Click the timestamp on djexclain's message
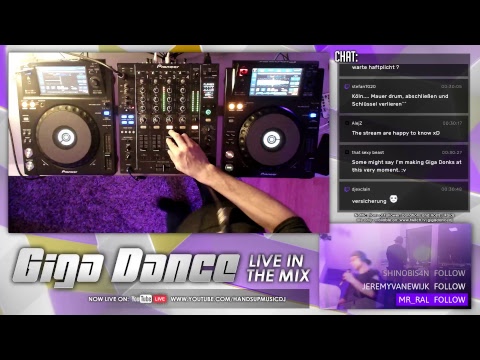This screenshot has height=360, width=480. pos(452,189)
